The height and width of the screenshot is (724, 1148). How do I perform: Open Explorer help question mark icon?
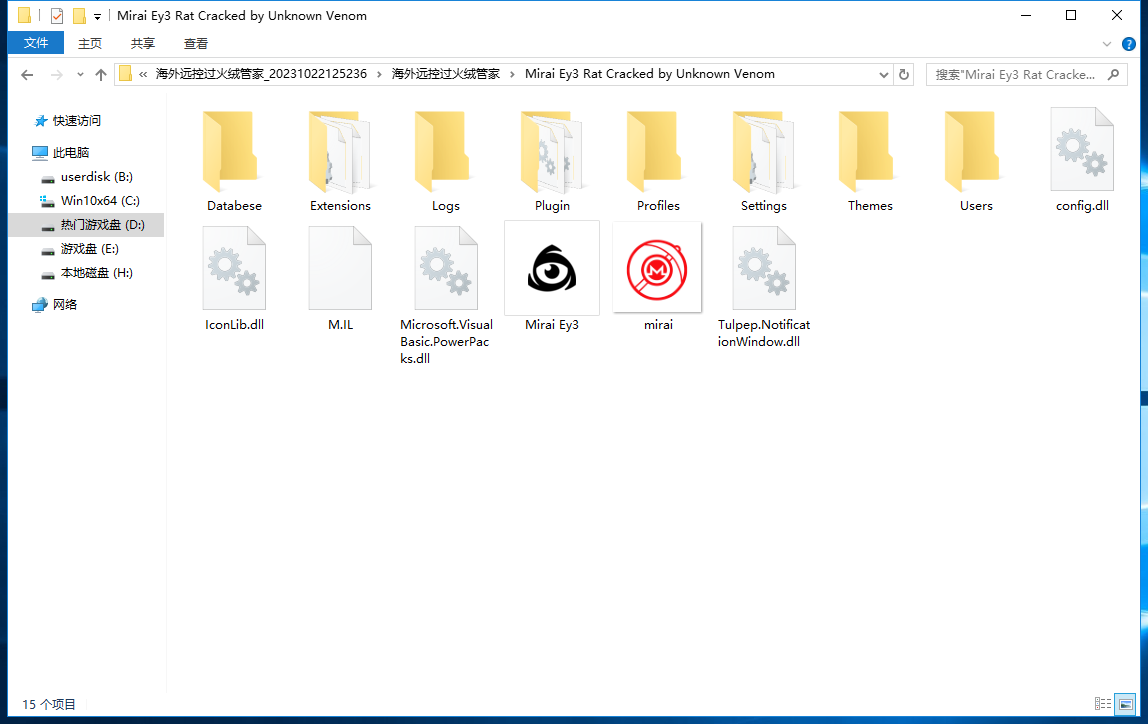(1128, 44)
